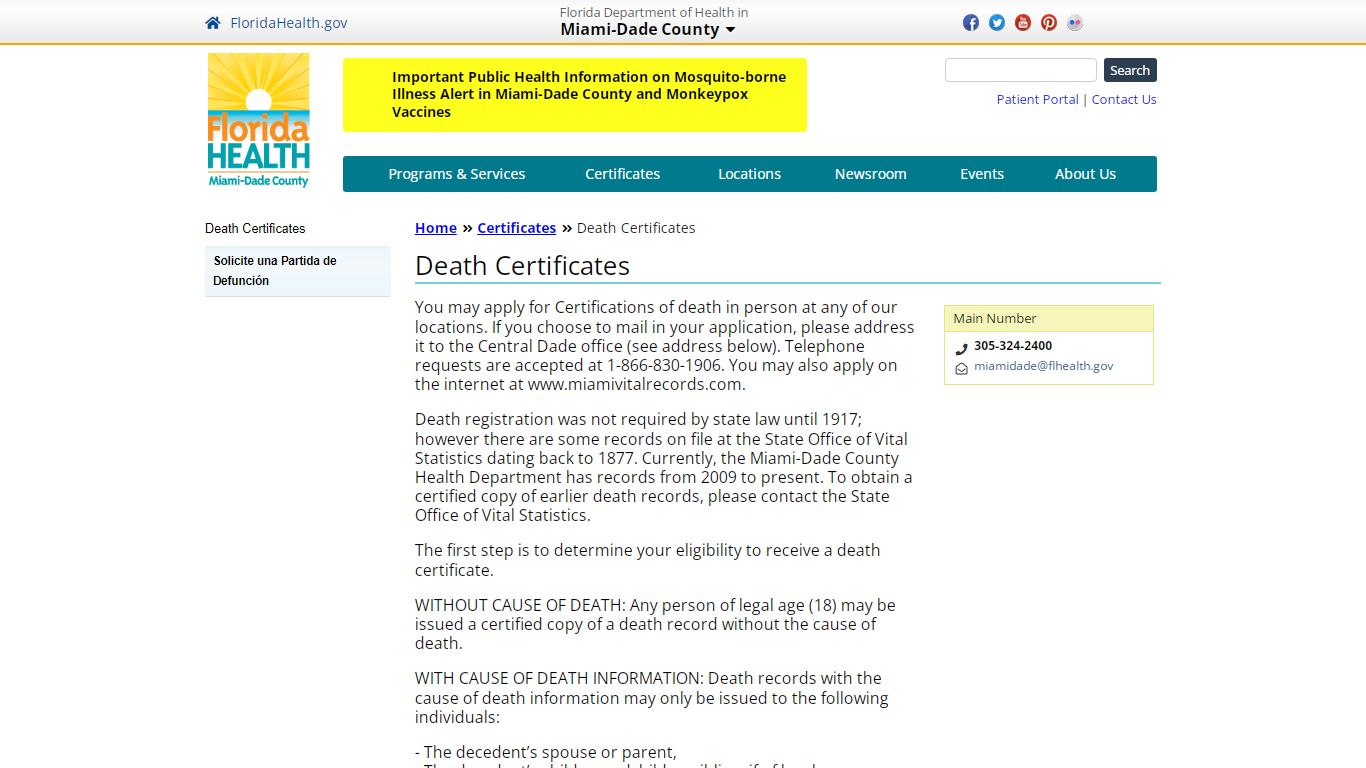
Task: Open the Twitter social icon
Action: click(x=997, y=23)
